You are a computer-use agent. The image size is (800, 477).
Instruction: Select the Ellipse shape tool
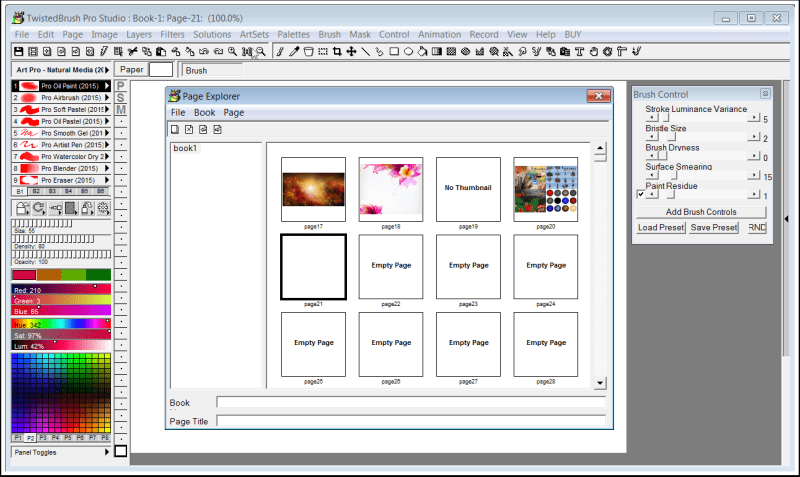tap(408, 52)
